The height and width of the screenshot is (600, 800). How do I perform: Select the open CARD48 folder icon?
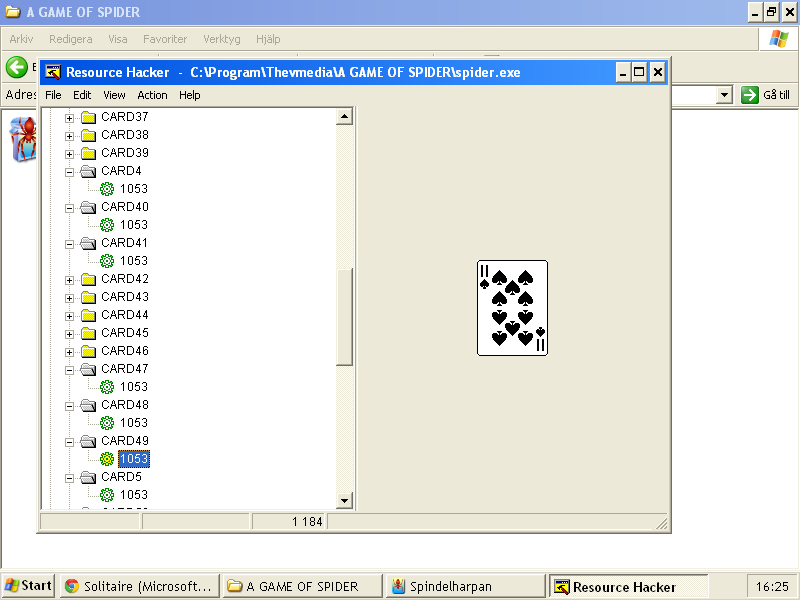coord(89,406)
